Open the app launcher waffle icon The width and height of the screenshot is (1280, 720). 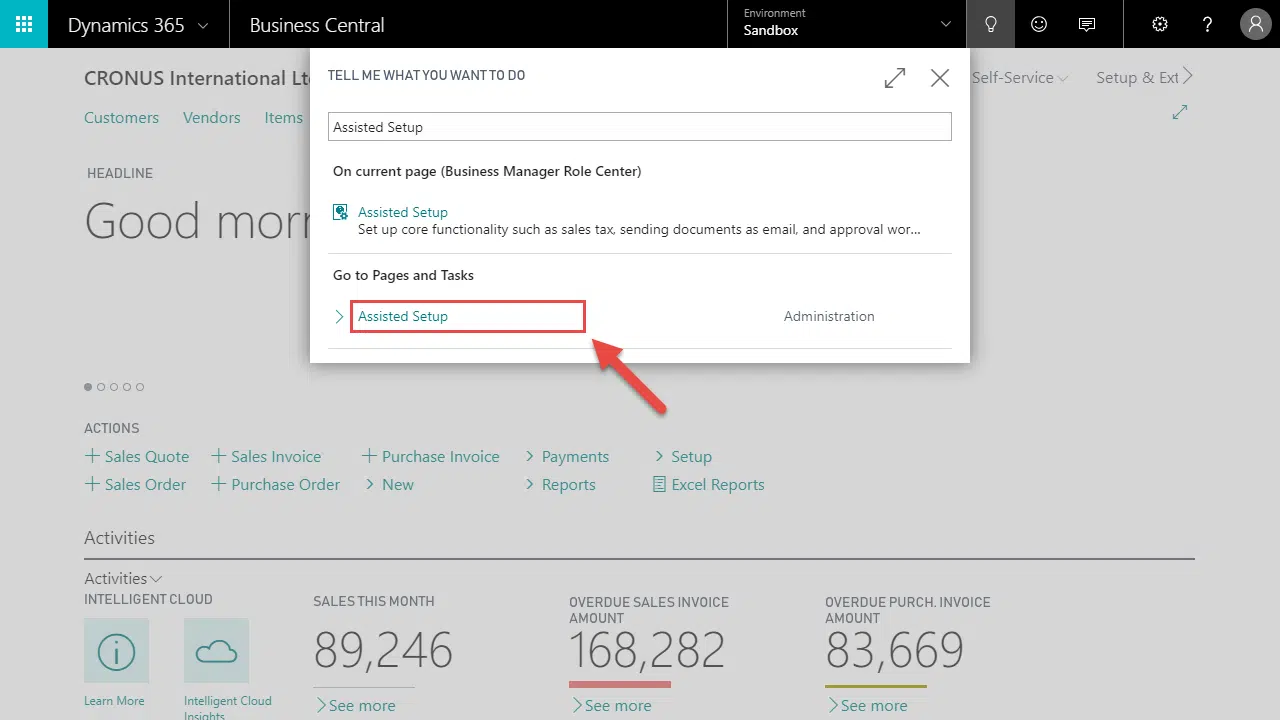[x=24, y=24]
